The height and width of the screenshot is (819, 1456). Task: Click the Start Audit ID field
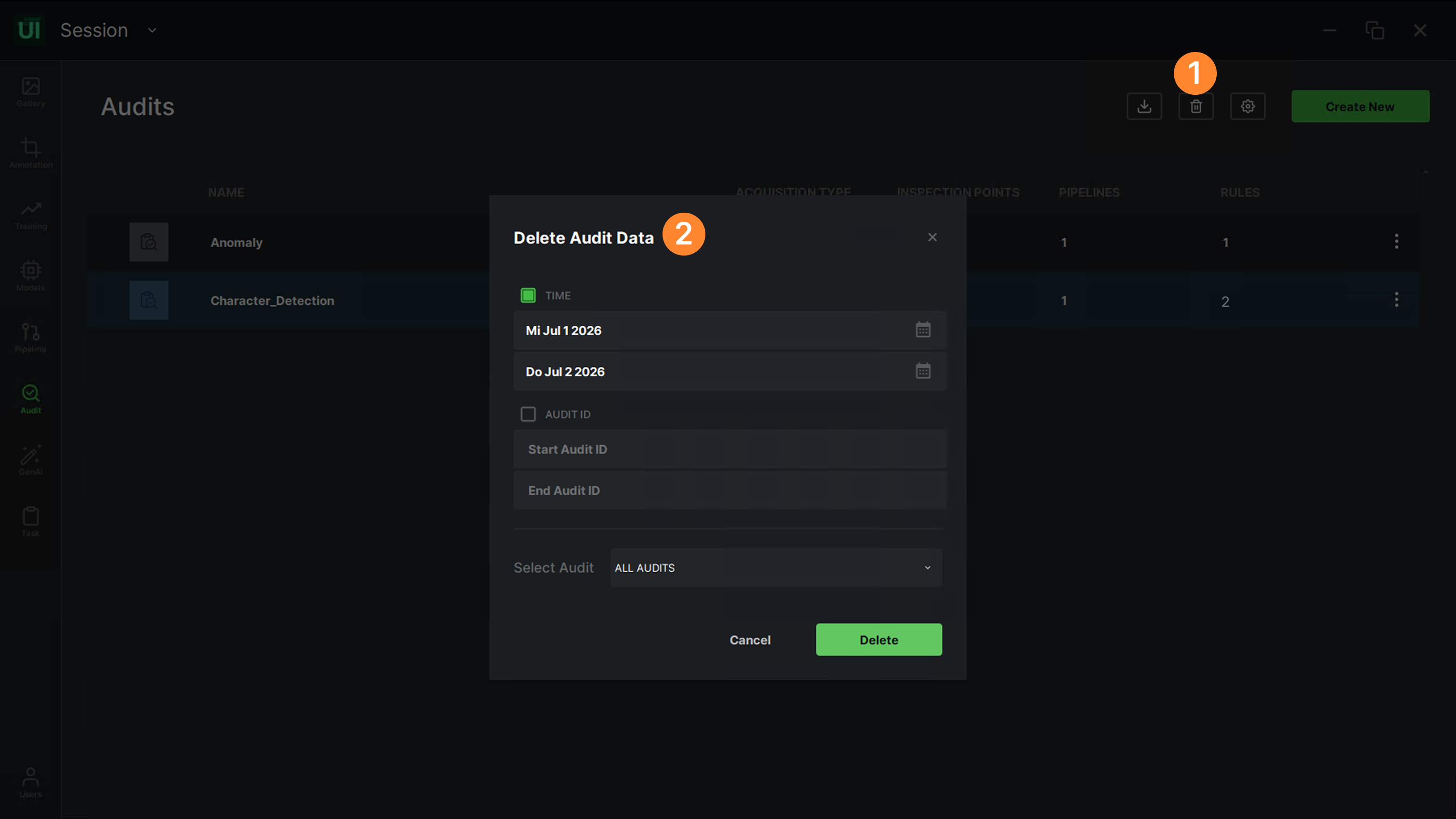730,449
